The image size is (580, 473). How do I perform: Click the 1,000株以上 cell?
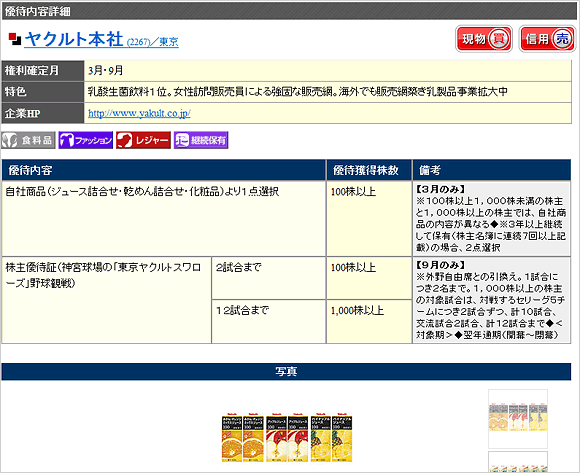coord(369,321)
